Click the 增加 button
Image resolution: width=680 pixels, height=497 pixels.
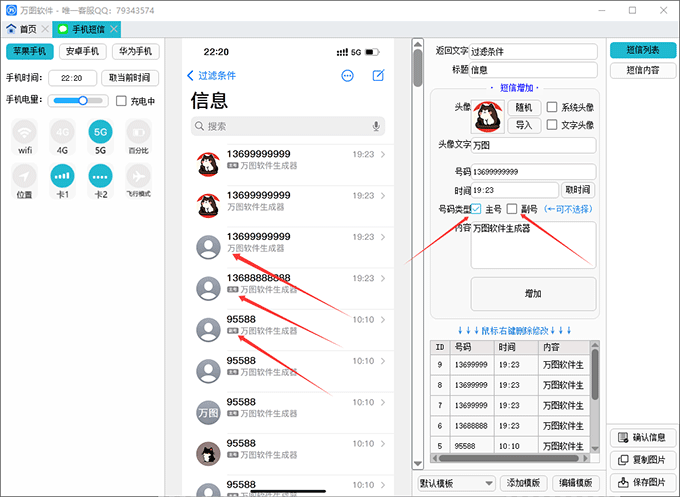tap(533, 294)
